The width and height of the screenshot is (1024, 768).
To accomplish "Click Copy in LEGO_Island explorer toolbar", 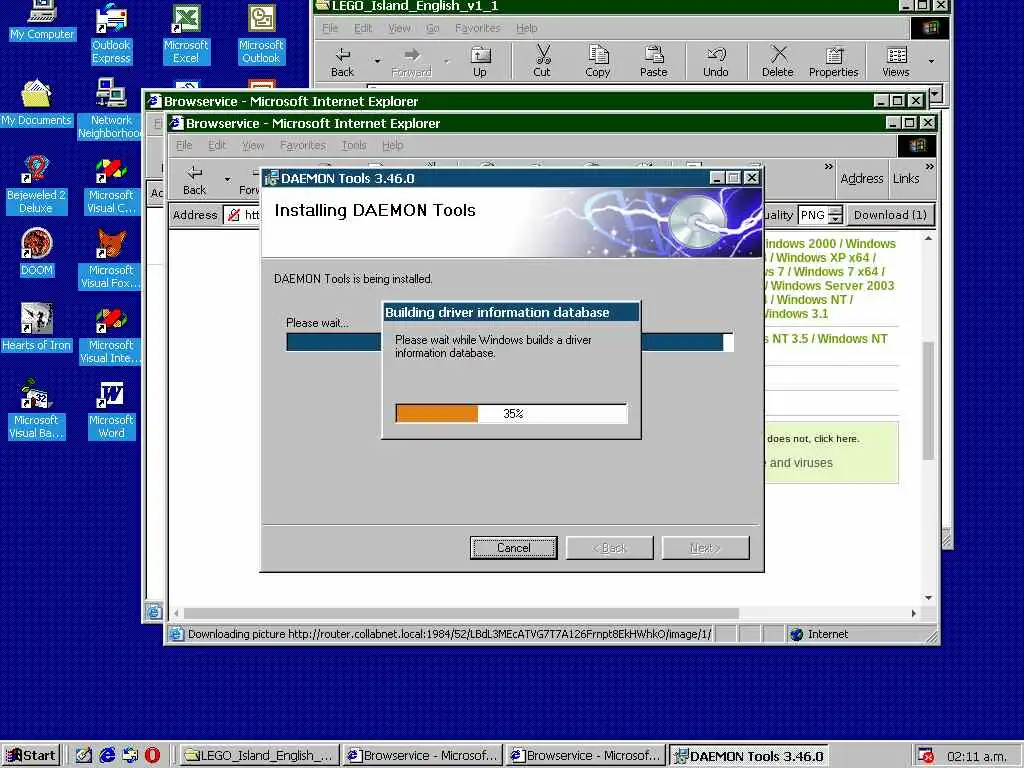I will [x=598, y=62].
